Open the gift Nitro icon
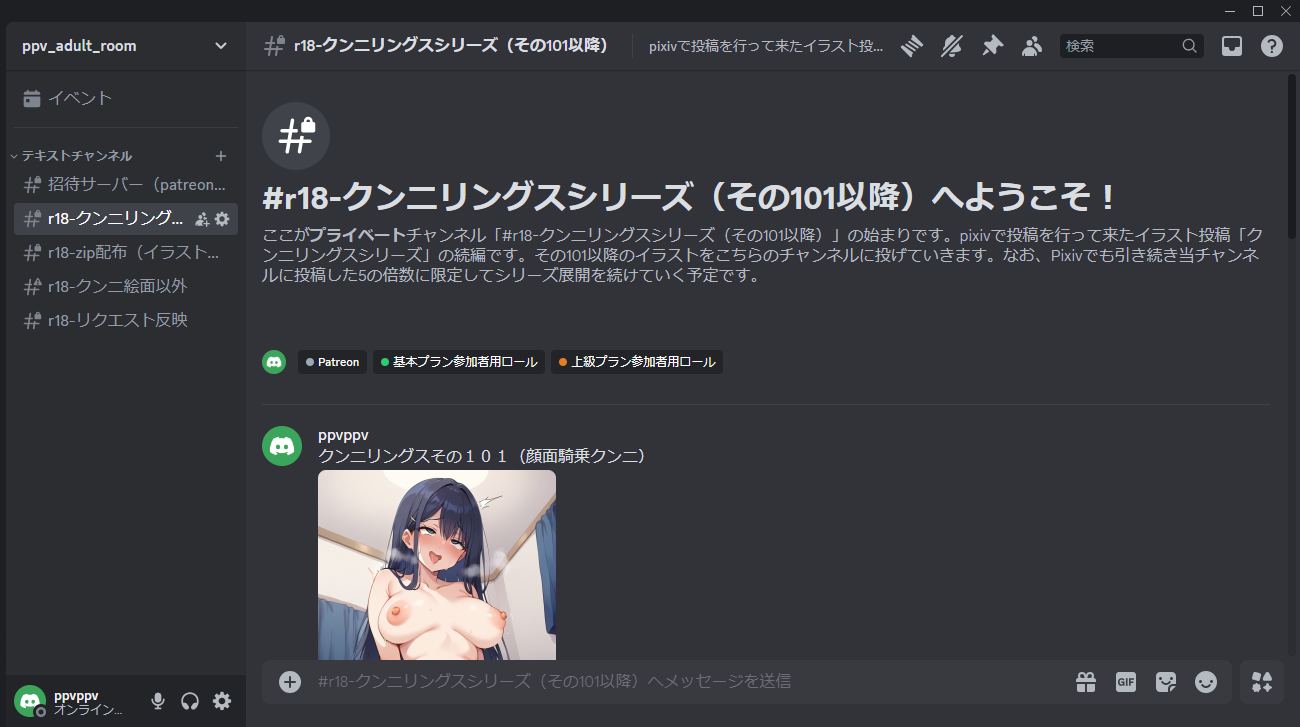 [x=1086, y=682]
